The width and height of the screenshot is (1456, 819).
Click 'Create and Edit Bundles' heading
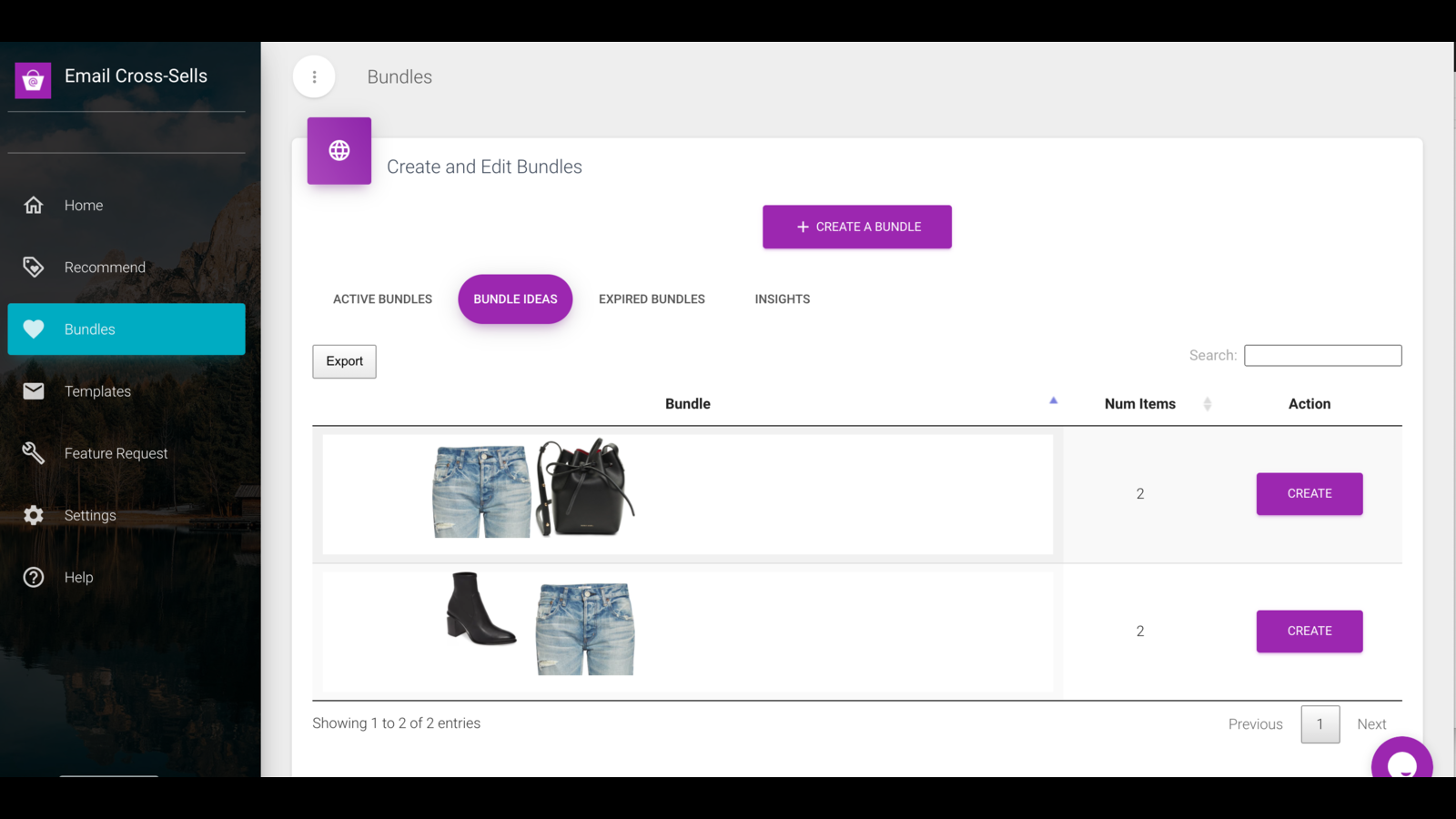point(484,167)
